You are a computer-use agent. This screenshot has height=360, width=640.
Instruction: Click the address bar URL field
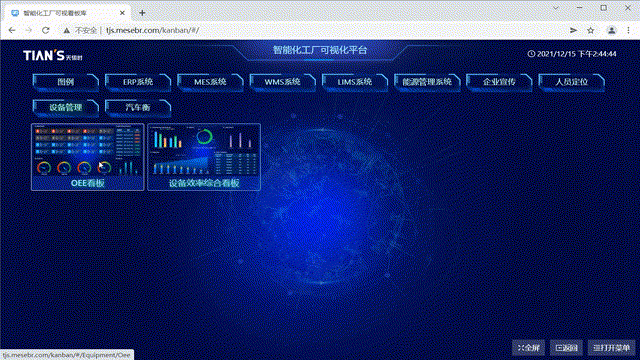[314, 30]
